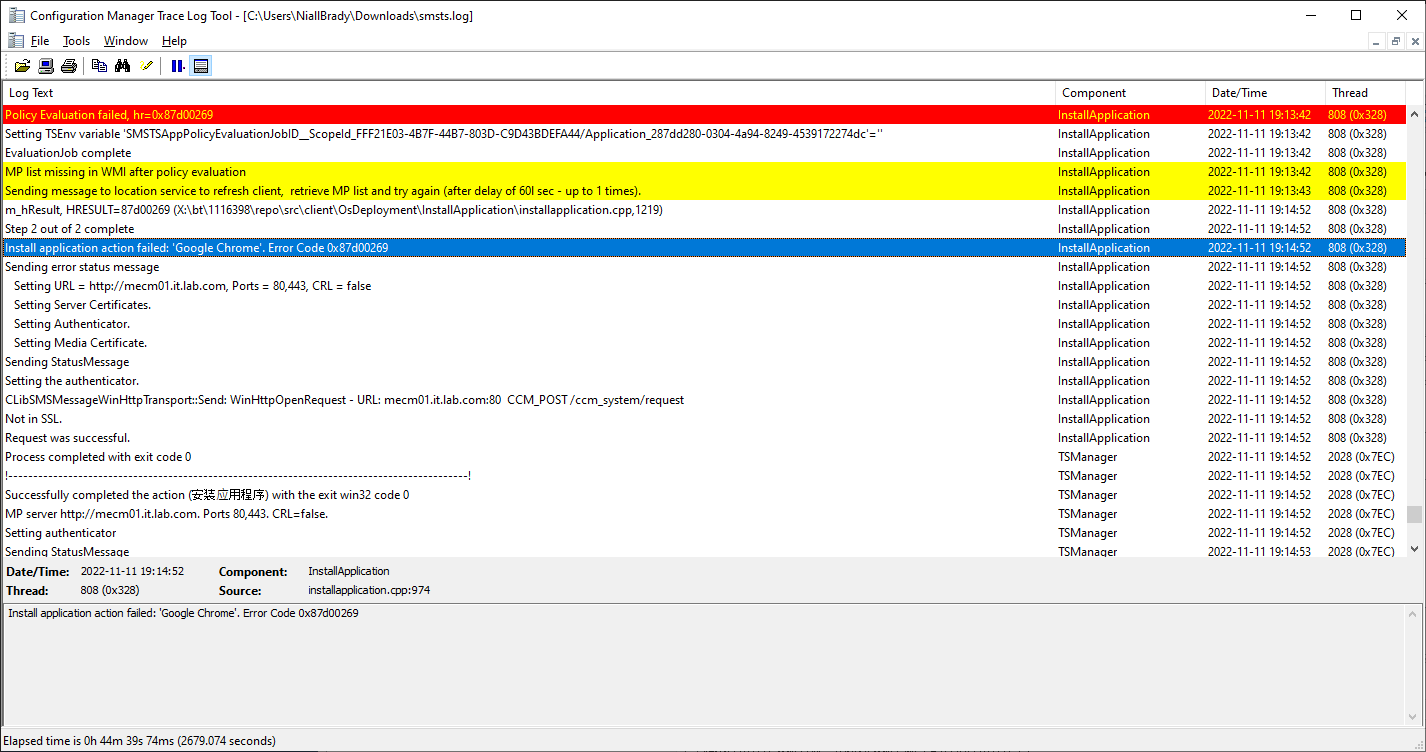
Task: Select highlighted 'Install application action failed' row
Action: point(704,248)
